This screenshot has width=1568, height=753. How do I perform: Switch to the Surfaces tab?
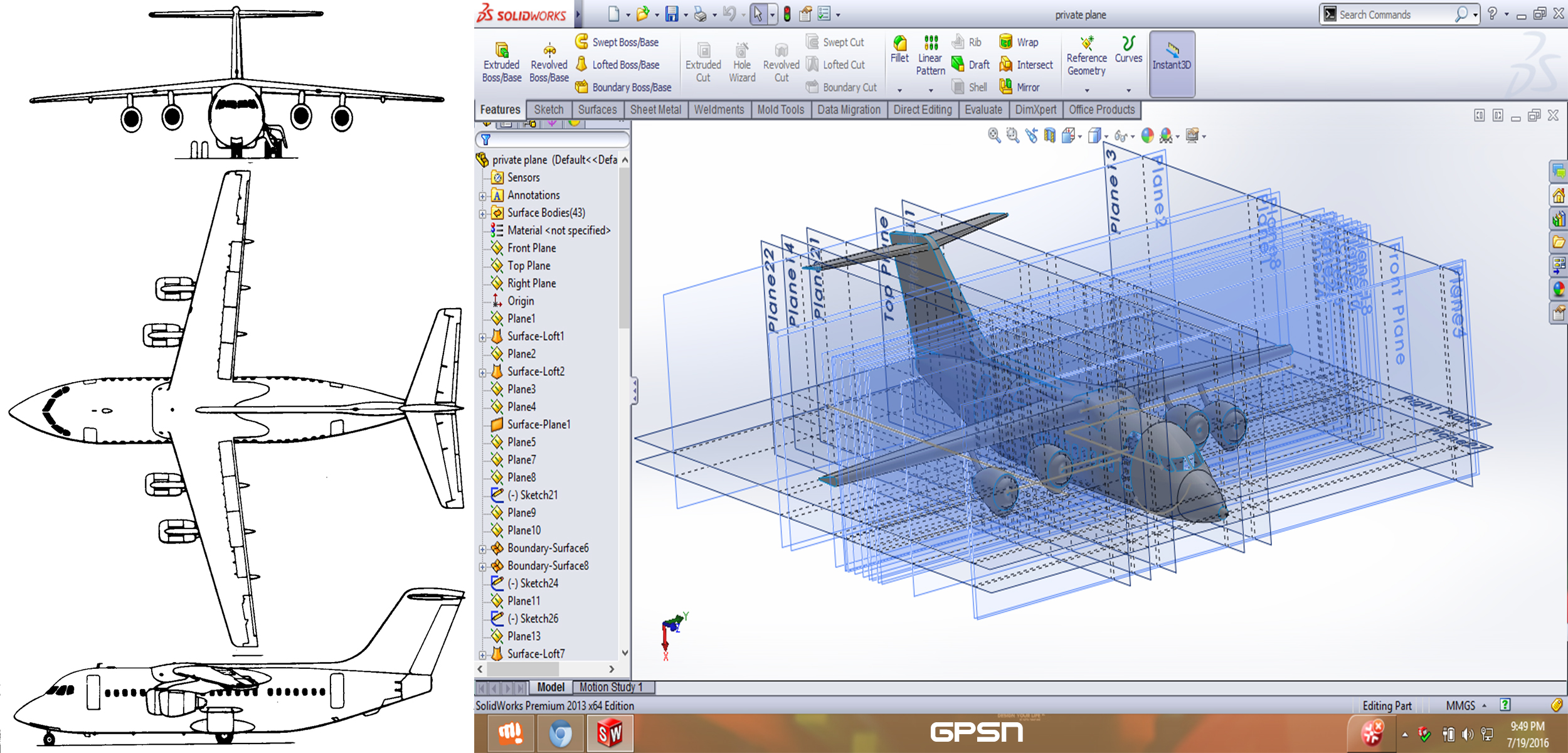[597, 110]
